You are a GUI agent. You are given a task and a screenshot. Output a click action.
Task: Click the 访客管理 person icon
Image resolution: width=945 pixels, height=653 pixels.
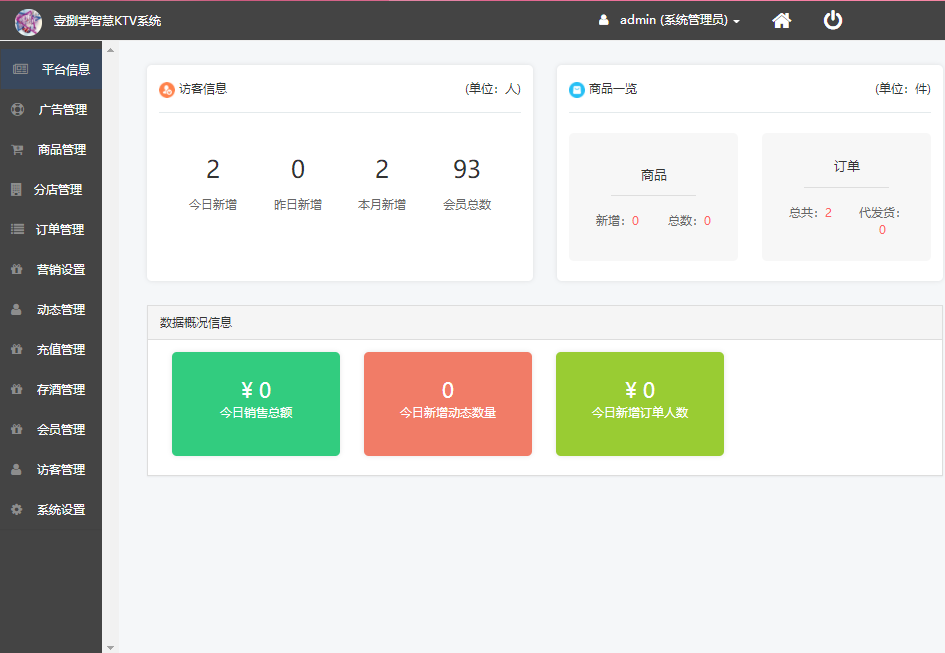coord(16,469)
